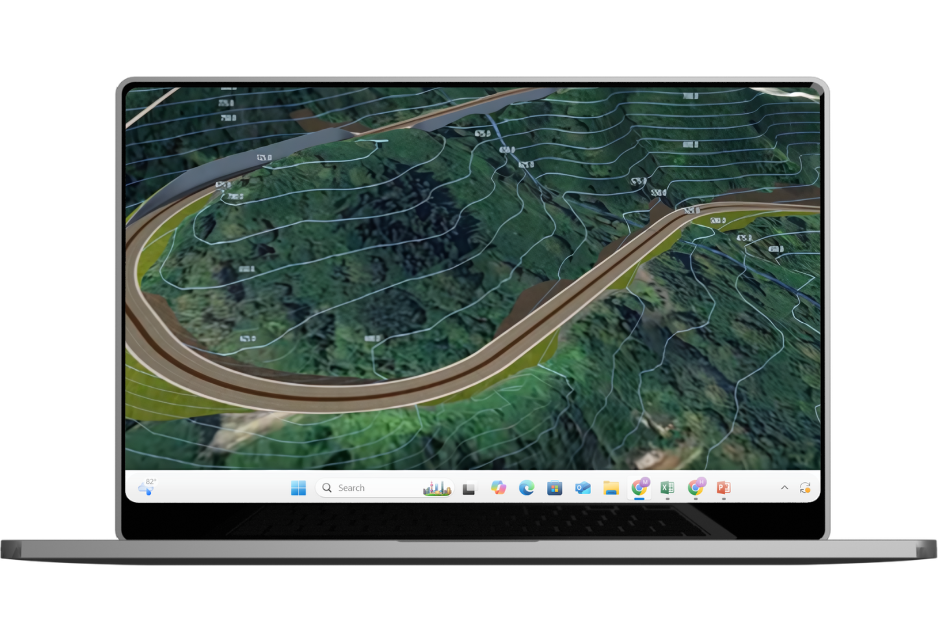Open the Windows Start menu
Image resolution: width=938 pixels, height=642 pixels.
[298, 488]
